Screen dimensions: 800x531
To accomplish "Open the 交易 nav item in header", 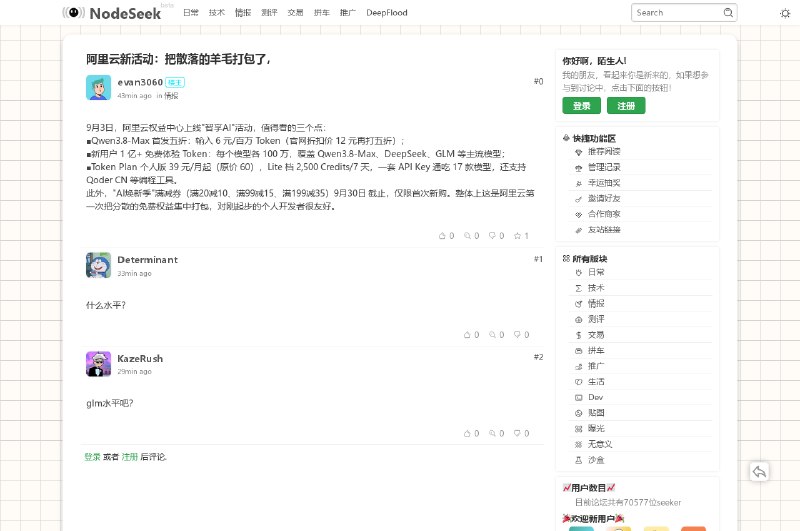I will tap(295, 13).
